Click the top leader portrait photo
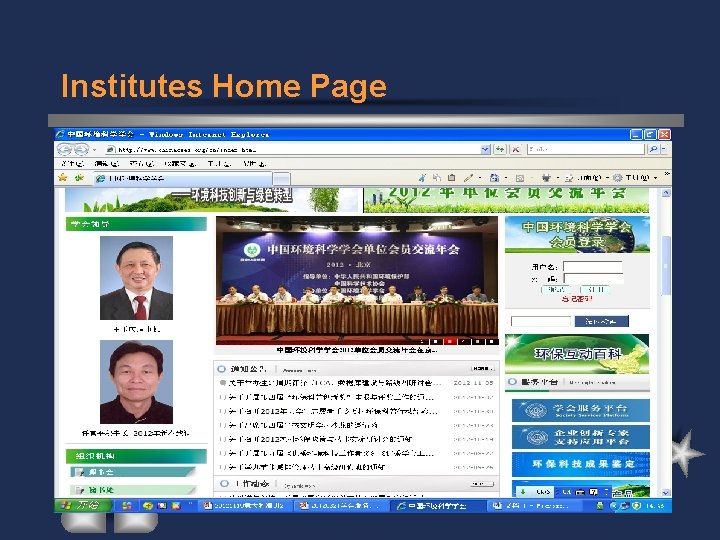Image resolution: width=720 pixels, height=540 pixels. (x=136, y=278)
